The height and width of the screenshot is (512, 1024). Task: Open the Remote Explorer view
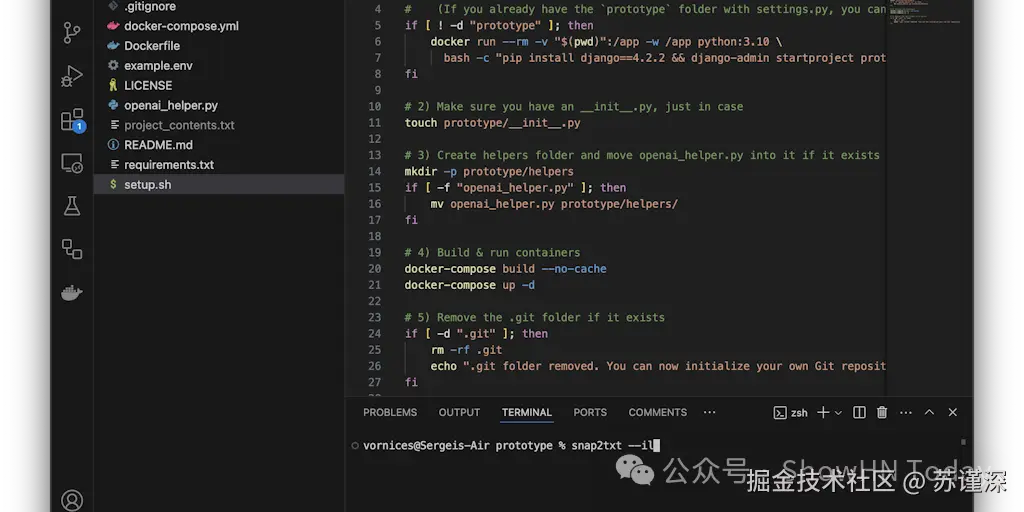[x=72, y=163]
